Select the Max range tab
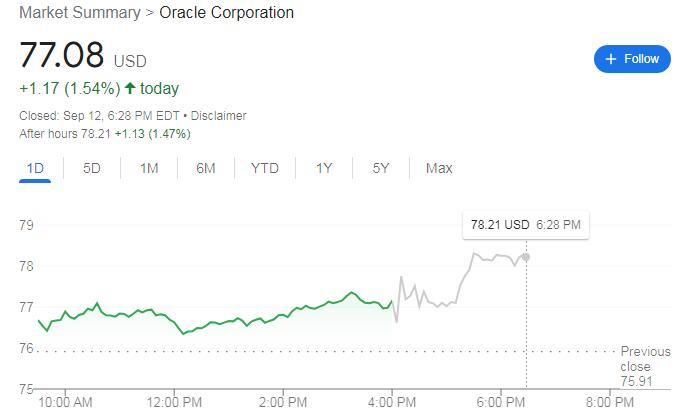The image size is (676, 409). click(439, 168)
